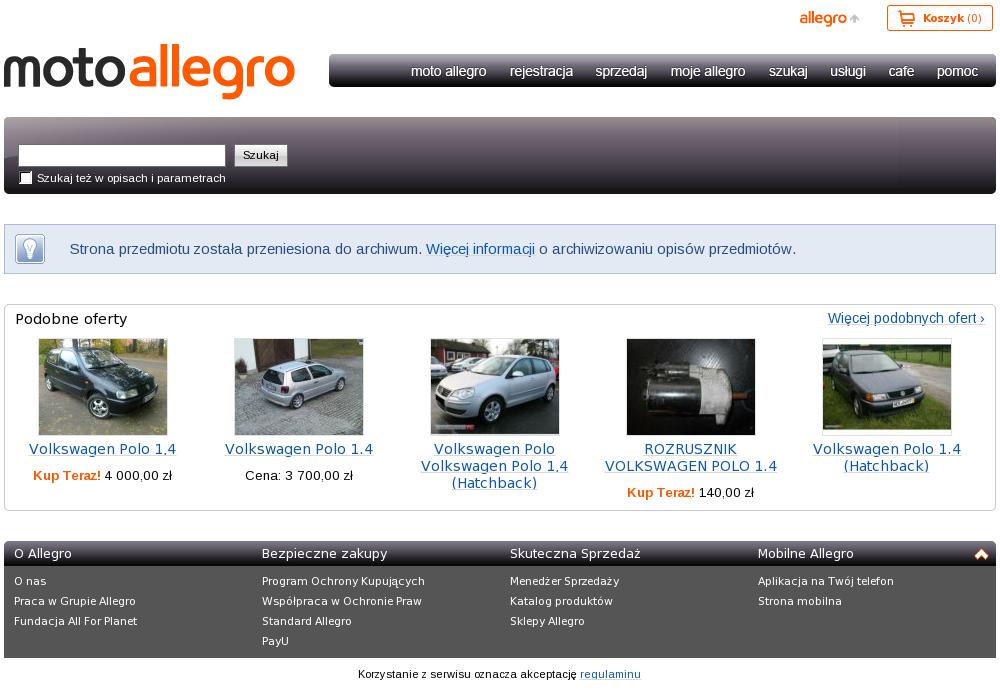Click the 'Bezpieczne zakupy' footer heading
Screen dimensions: 1000x694
tap(325, 554)
